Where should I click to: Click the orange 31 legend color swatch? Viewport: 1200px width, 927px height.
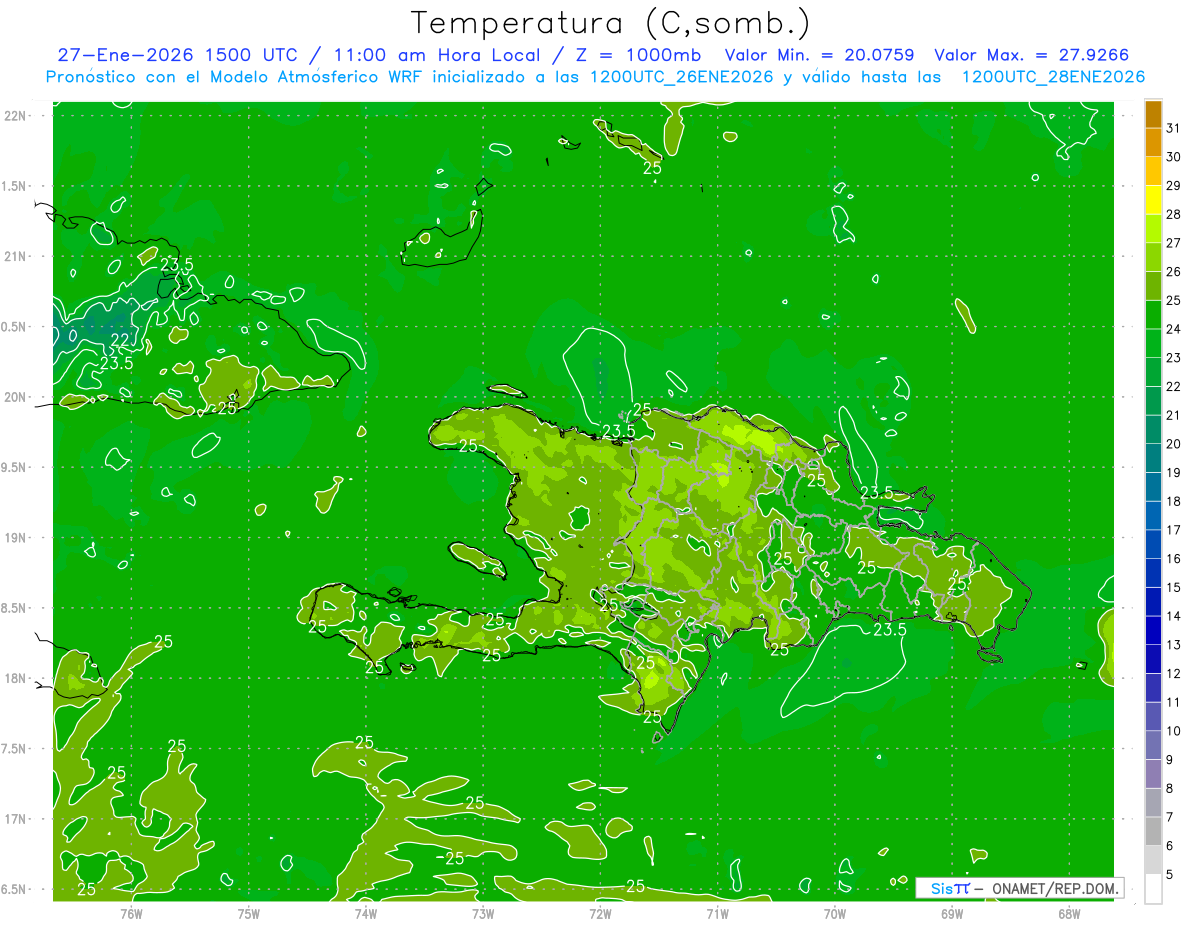pos(1153,115)
